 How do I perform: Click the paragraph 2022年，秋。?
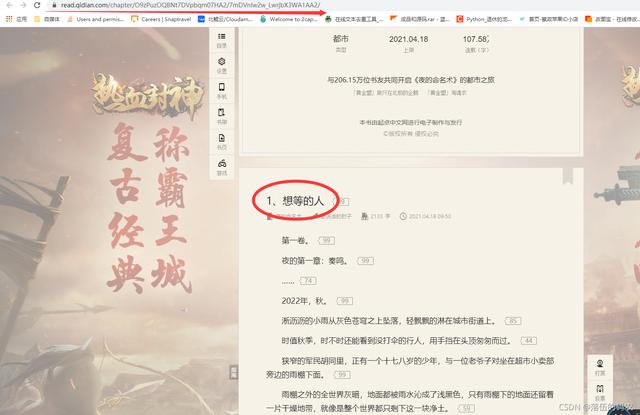(305, 301)
